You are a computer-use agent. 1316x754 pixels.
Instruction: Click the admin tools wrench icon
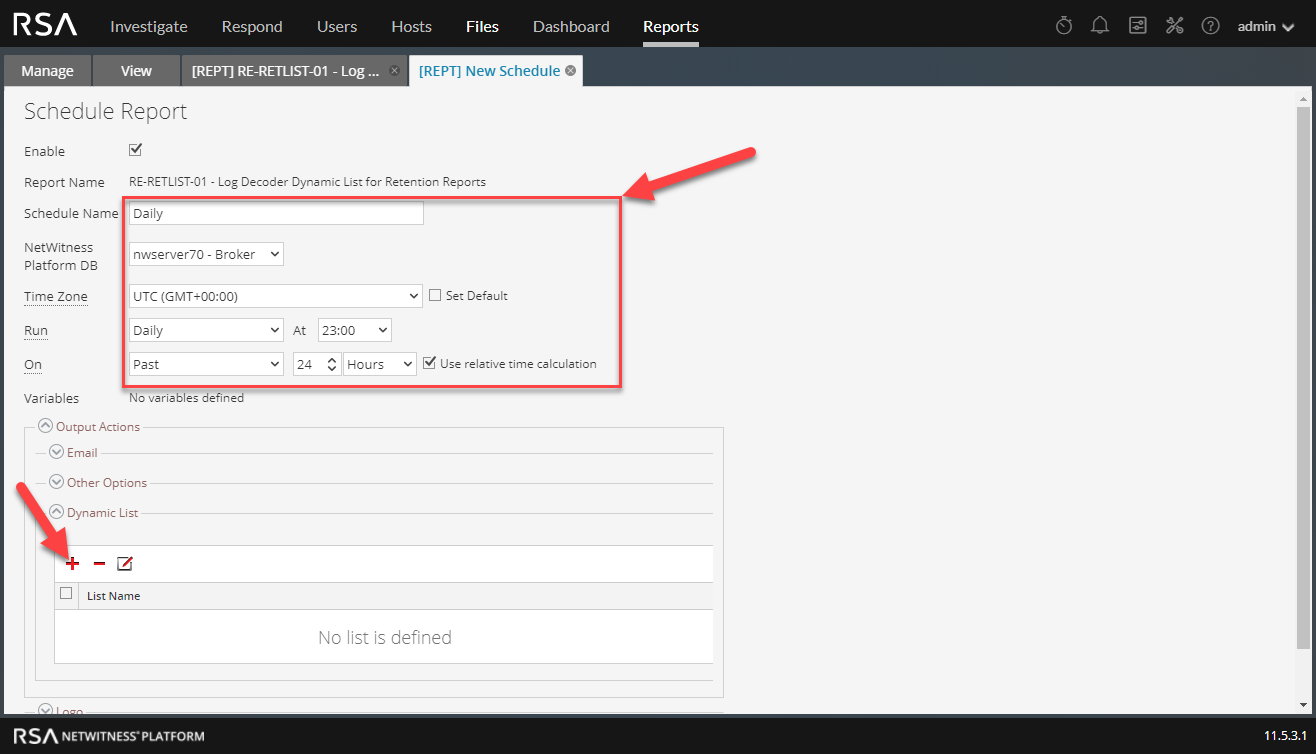point(1174,26)
